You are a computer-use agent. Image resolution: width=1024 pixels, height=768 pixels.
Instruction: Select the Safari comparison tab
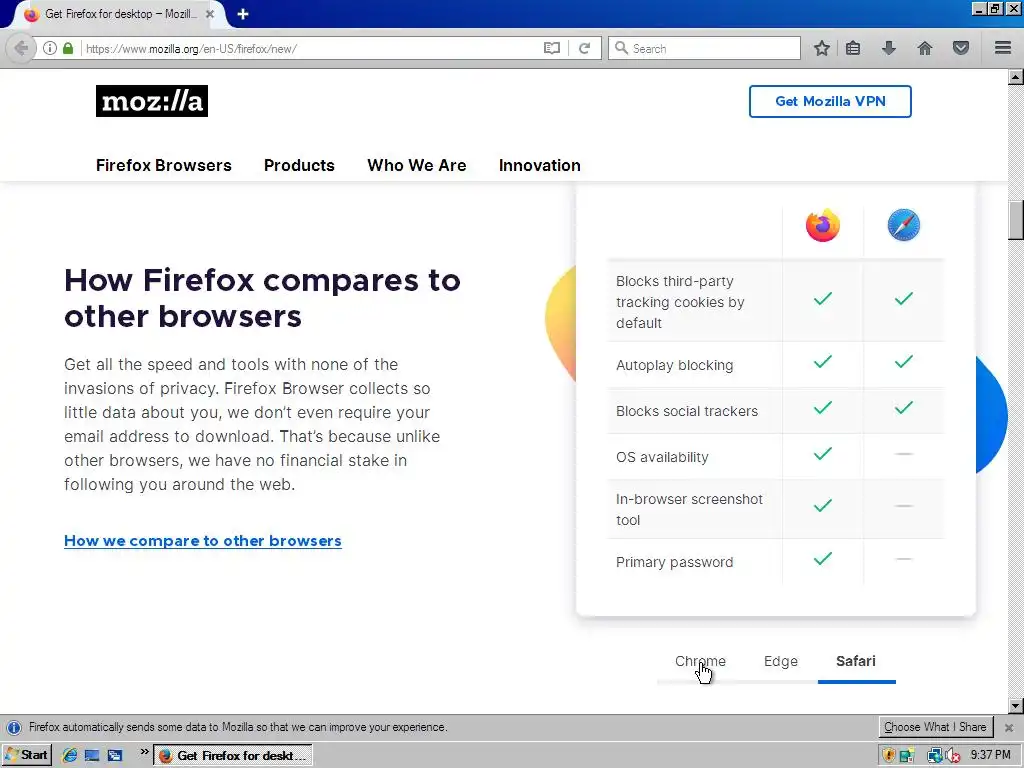click(856, 661)
